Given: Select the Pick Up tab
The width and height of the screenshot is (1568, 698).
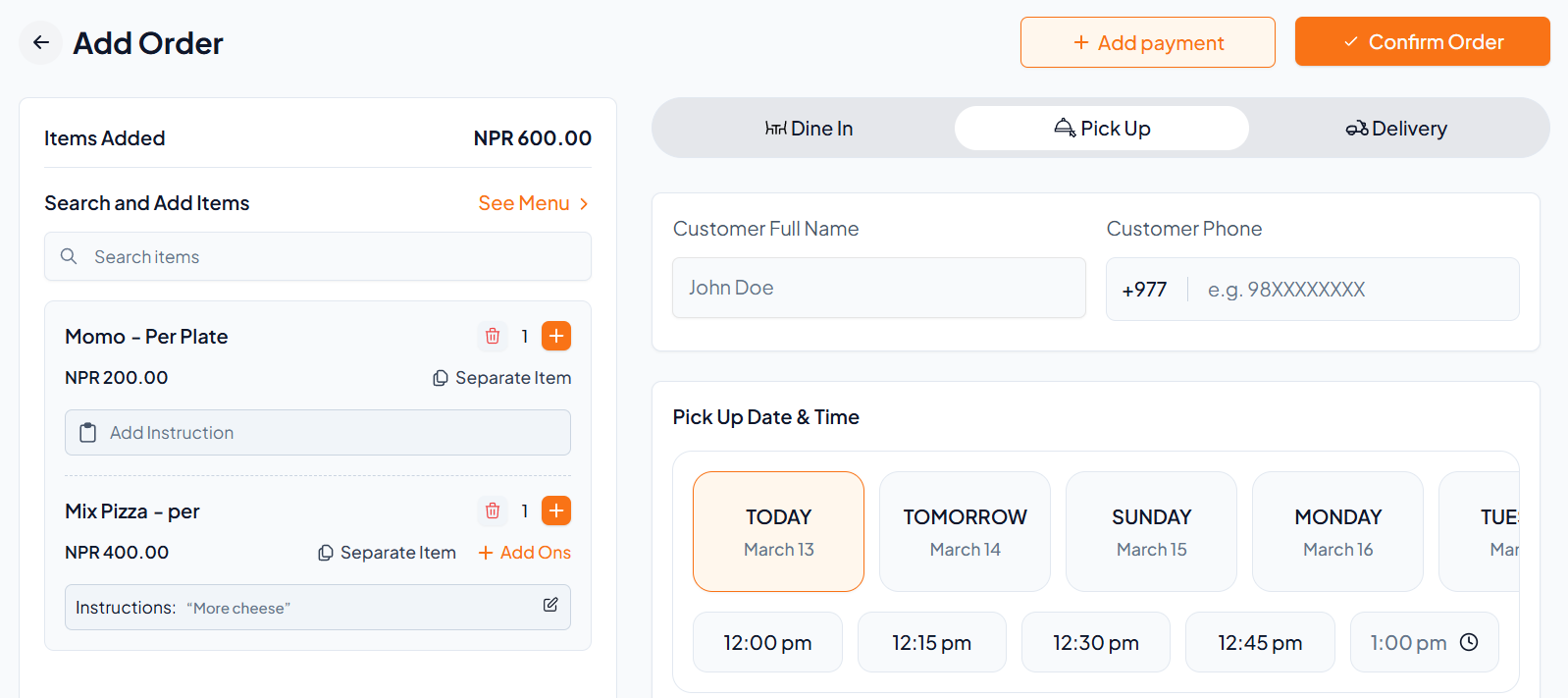Looking at the screenshot, I should tap(1102, 129).
